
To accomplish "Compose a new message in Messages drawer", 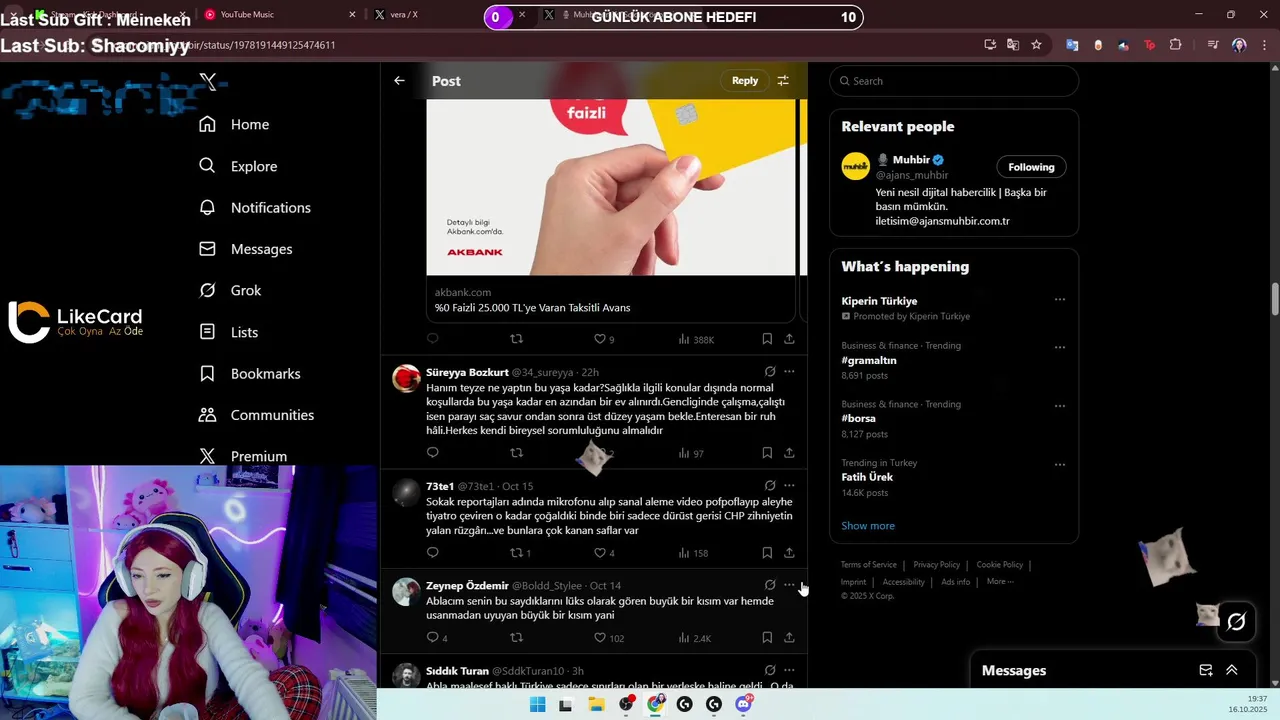I will click(1206, 670).
